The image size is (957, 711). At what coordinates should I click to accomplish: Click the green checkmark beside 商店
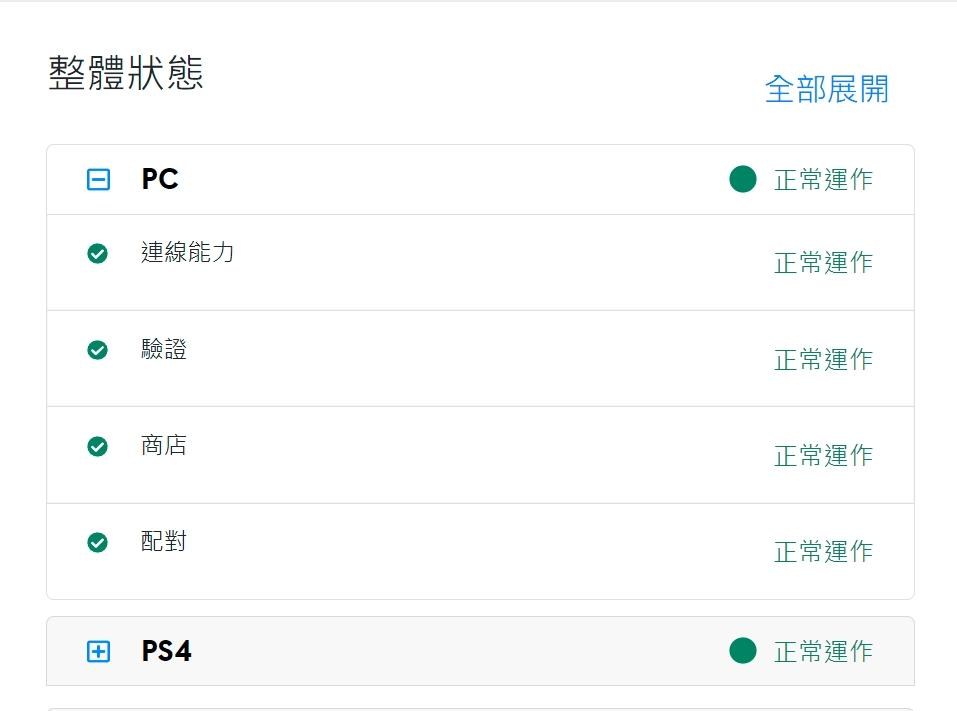coord(98,446)
